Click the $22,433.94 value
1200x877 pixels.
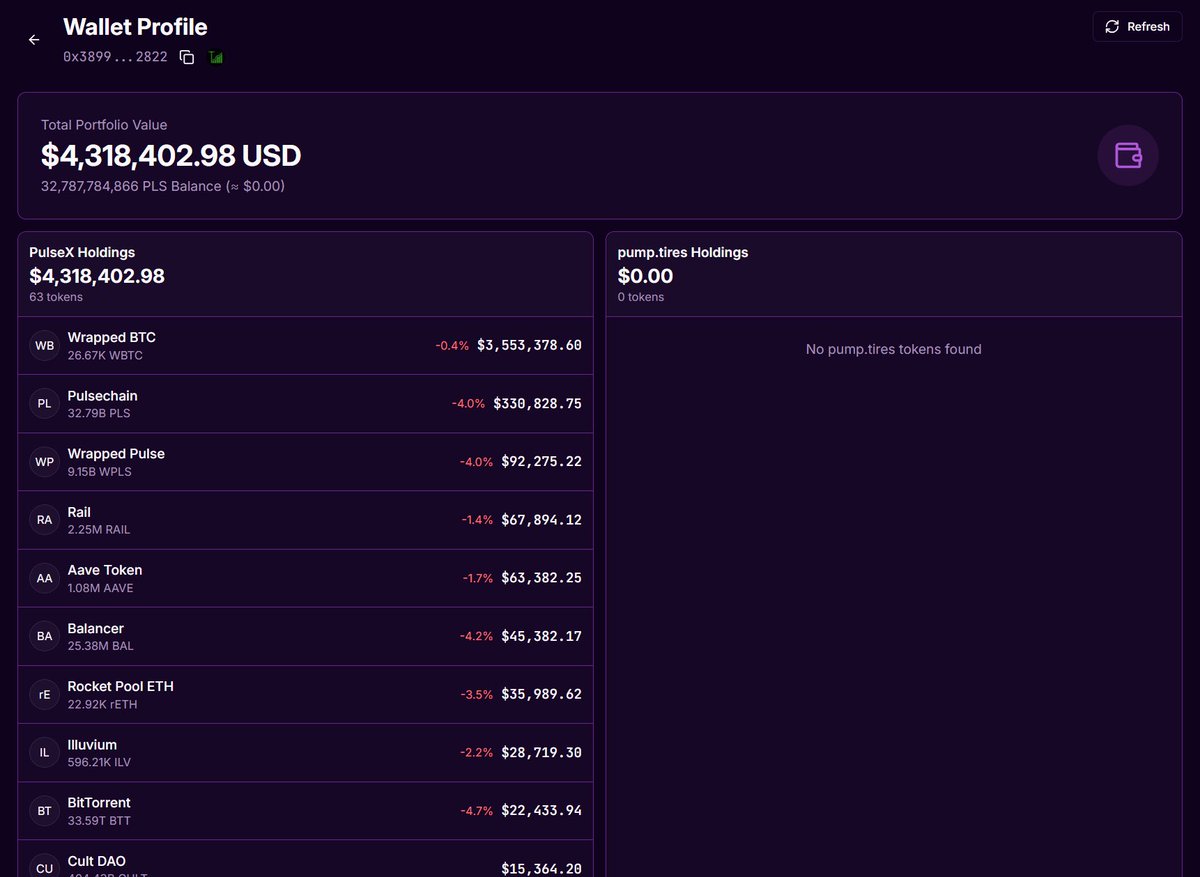pos(541,810)
